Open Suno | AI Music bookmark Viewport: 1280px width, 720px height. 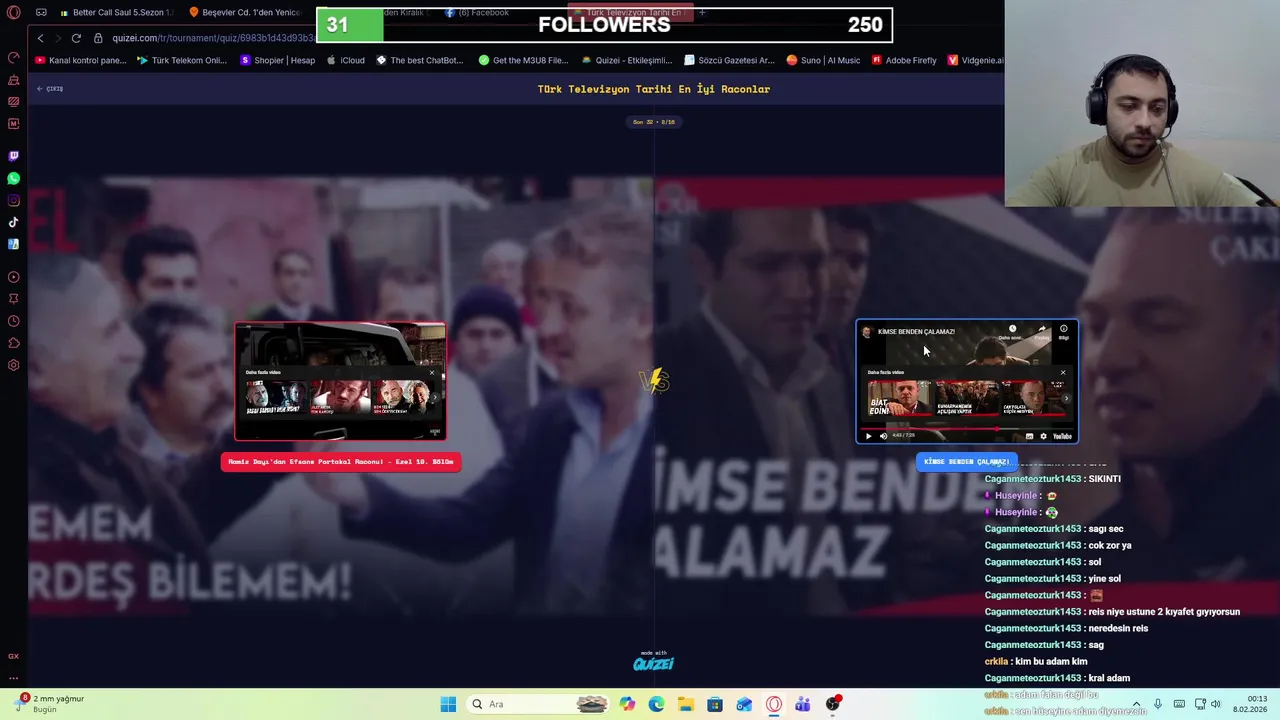point(823,60)
